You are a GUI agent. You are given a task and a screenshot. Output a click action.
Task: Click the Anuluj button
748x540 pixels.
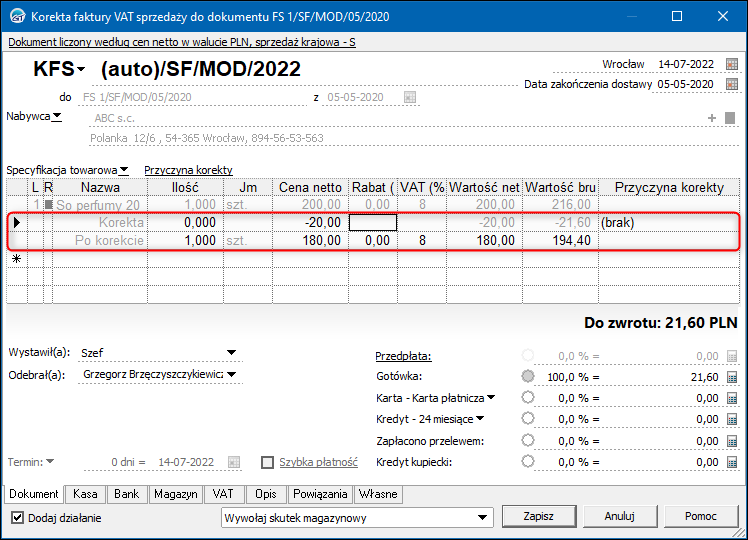[x=620, y=516]
